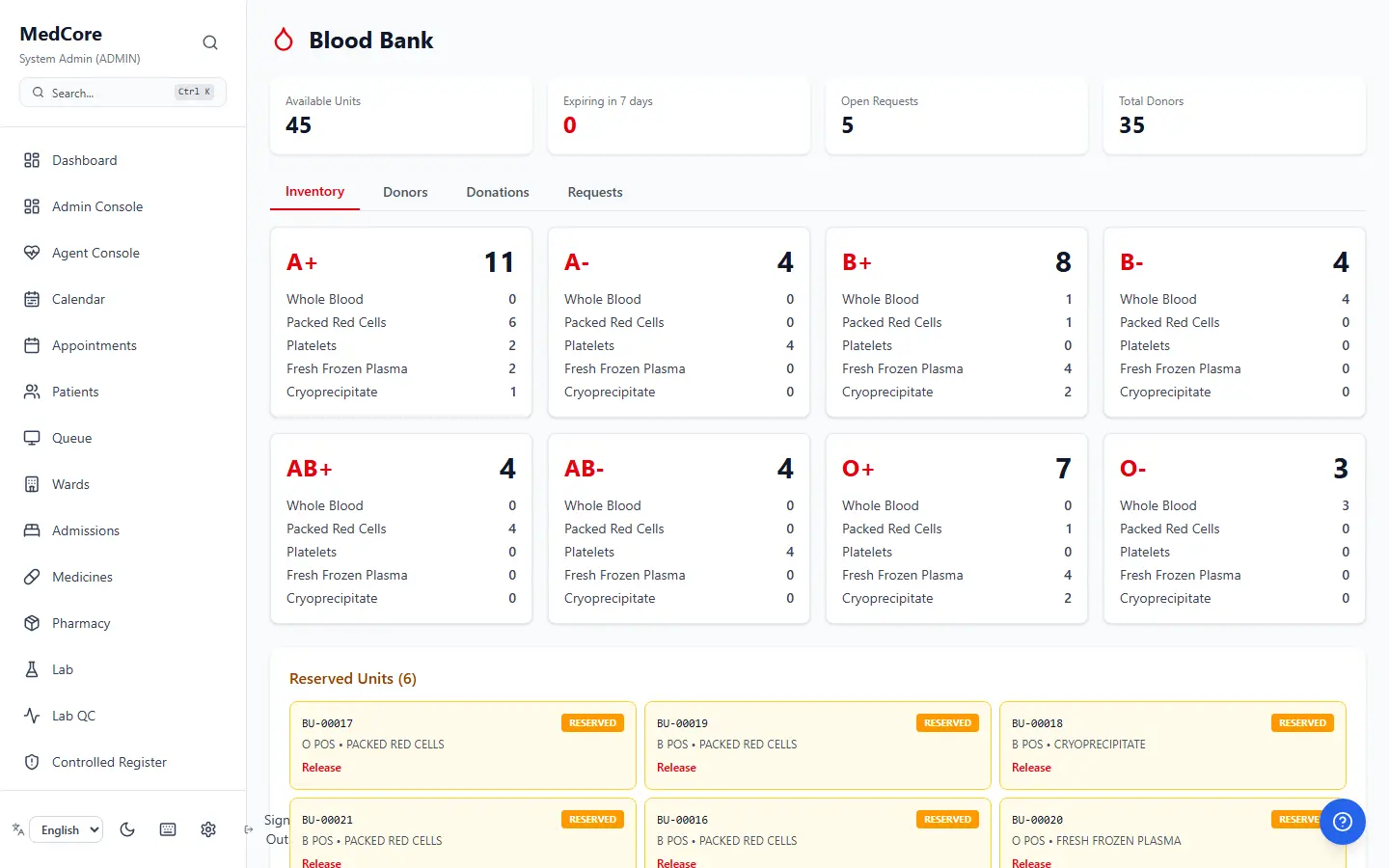The image size is (1389, 868).
Task: Open settings gear icon in sidebar footer
Action: coord(208,829)
